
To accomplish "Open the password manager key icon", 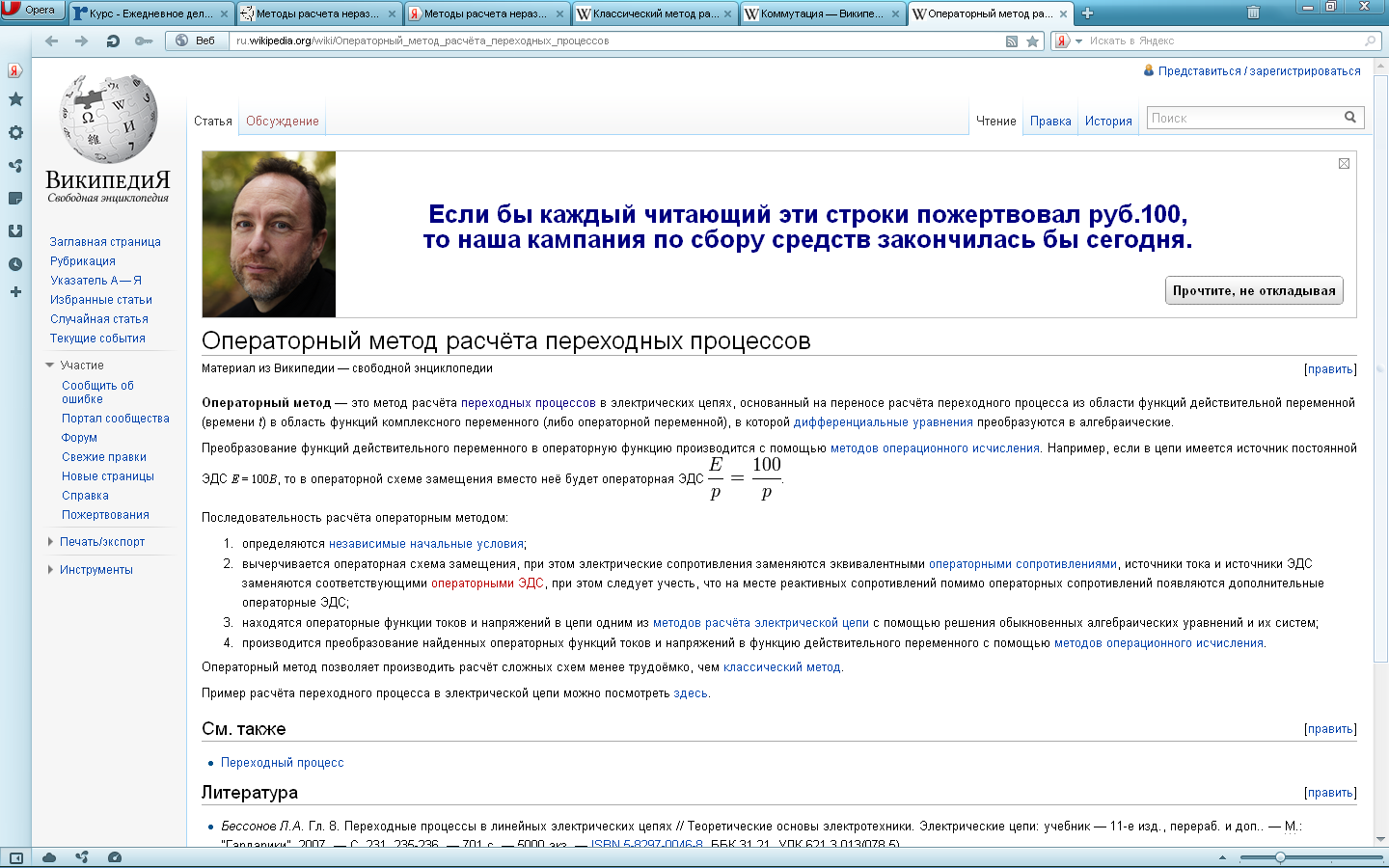I will (x=144, y=41).
